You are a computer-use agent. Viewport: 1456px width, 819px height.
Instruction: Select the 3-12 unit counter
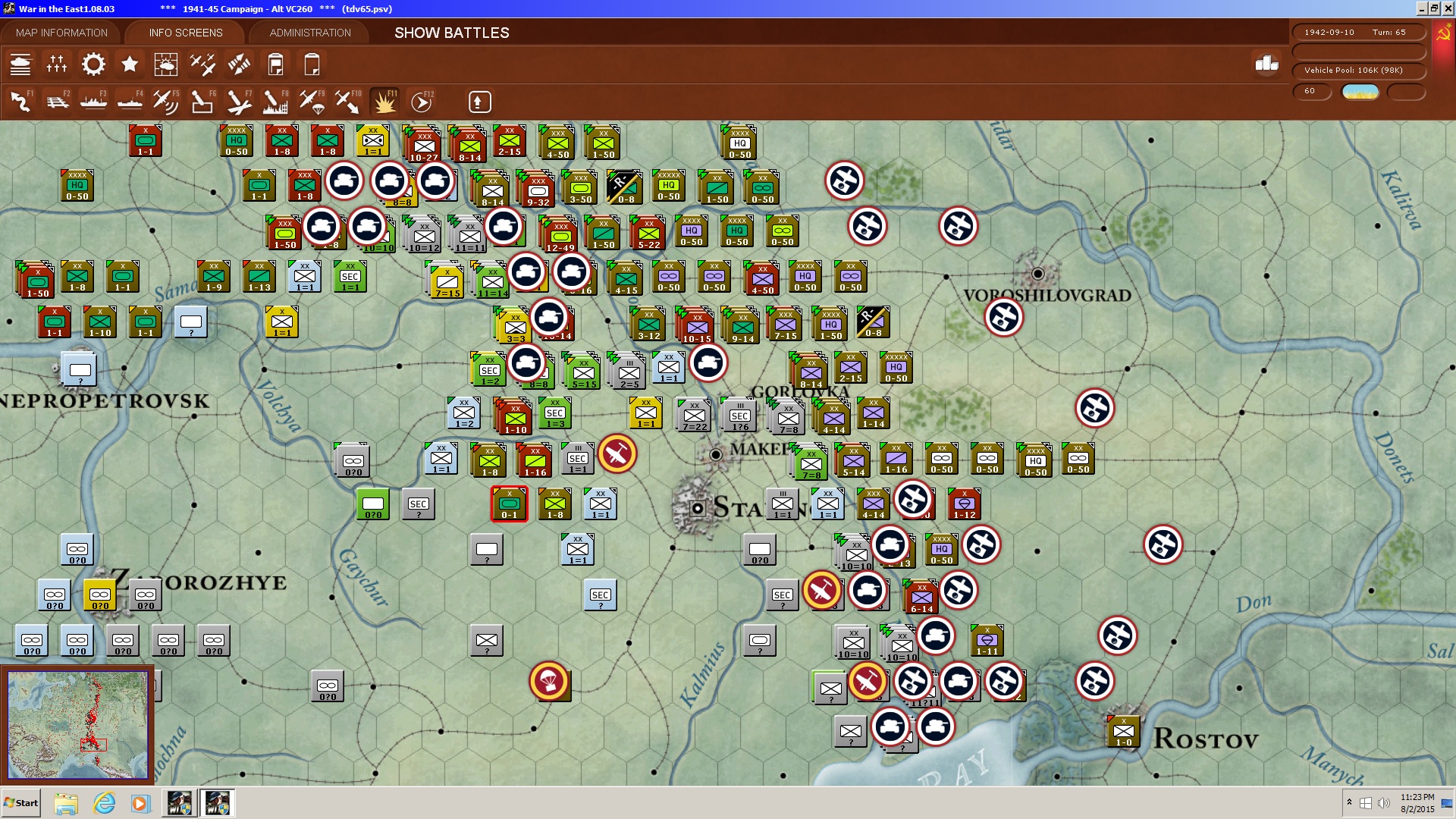pyautogui.click(x=649, y=325)
